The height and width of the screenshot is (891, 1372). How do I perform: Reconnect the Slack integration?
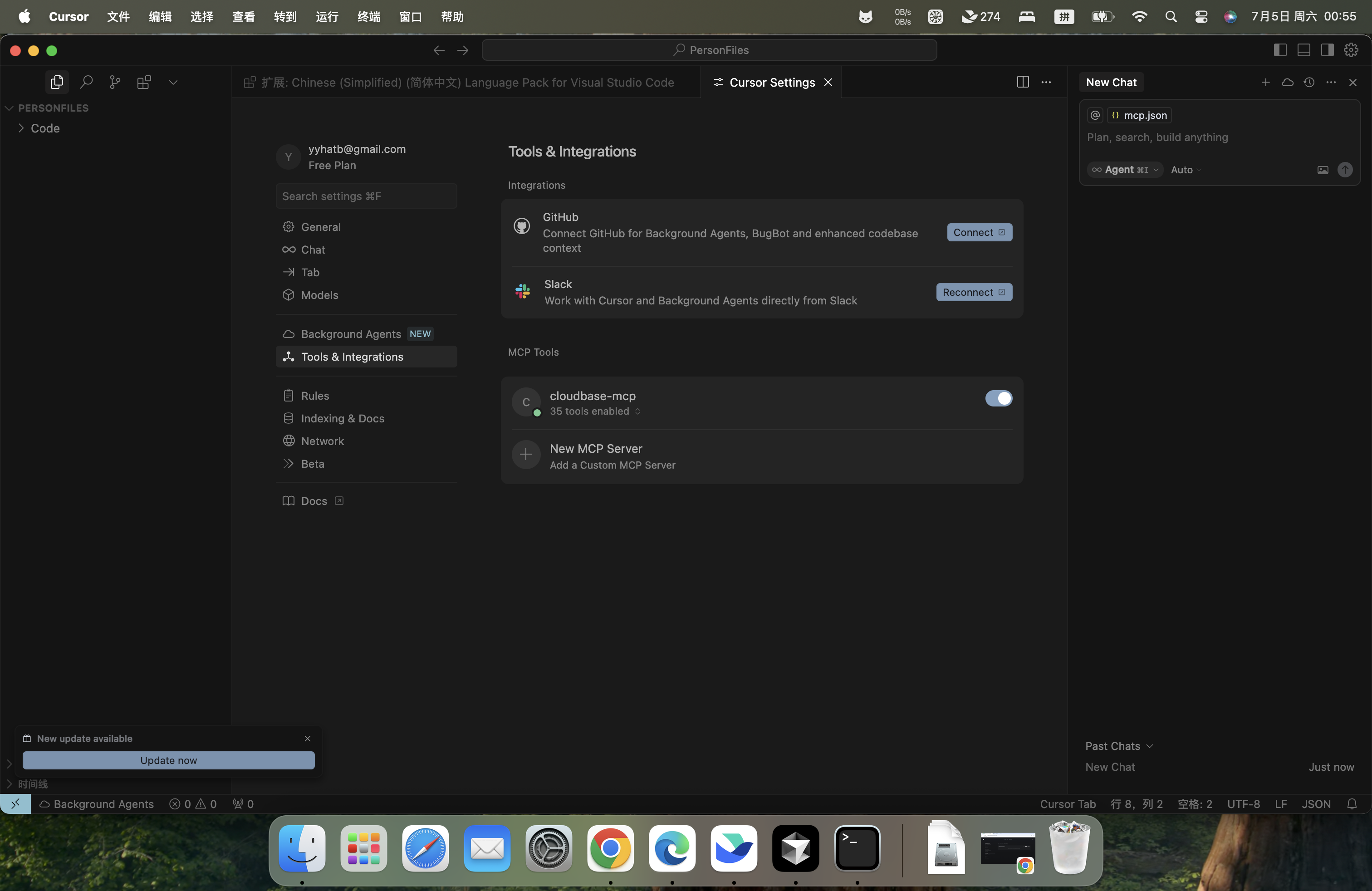(974, 292)
